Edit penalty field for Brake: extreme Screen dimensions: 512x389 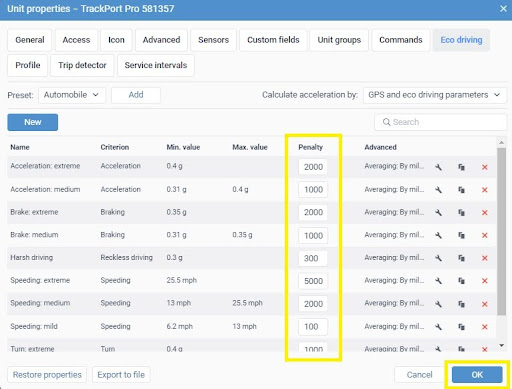click(313, 212)
